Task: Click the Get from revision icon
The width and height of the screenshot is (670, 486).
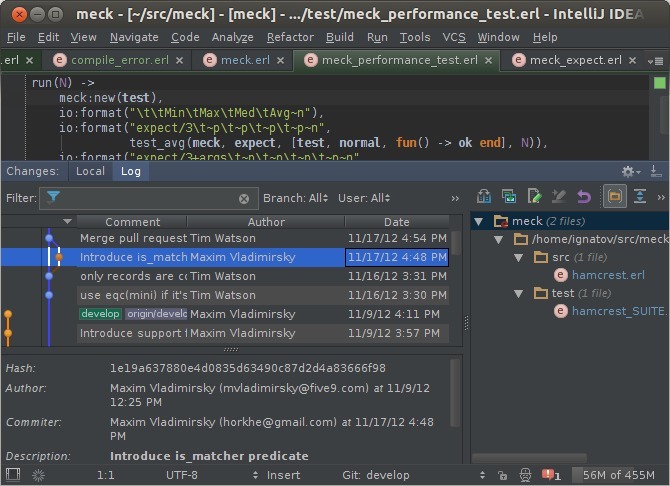Action: coord(509,197)
